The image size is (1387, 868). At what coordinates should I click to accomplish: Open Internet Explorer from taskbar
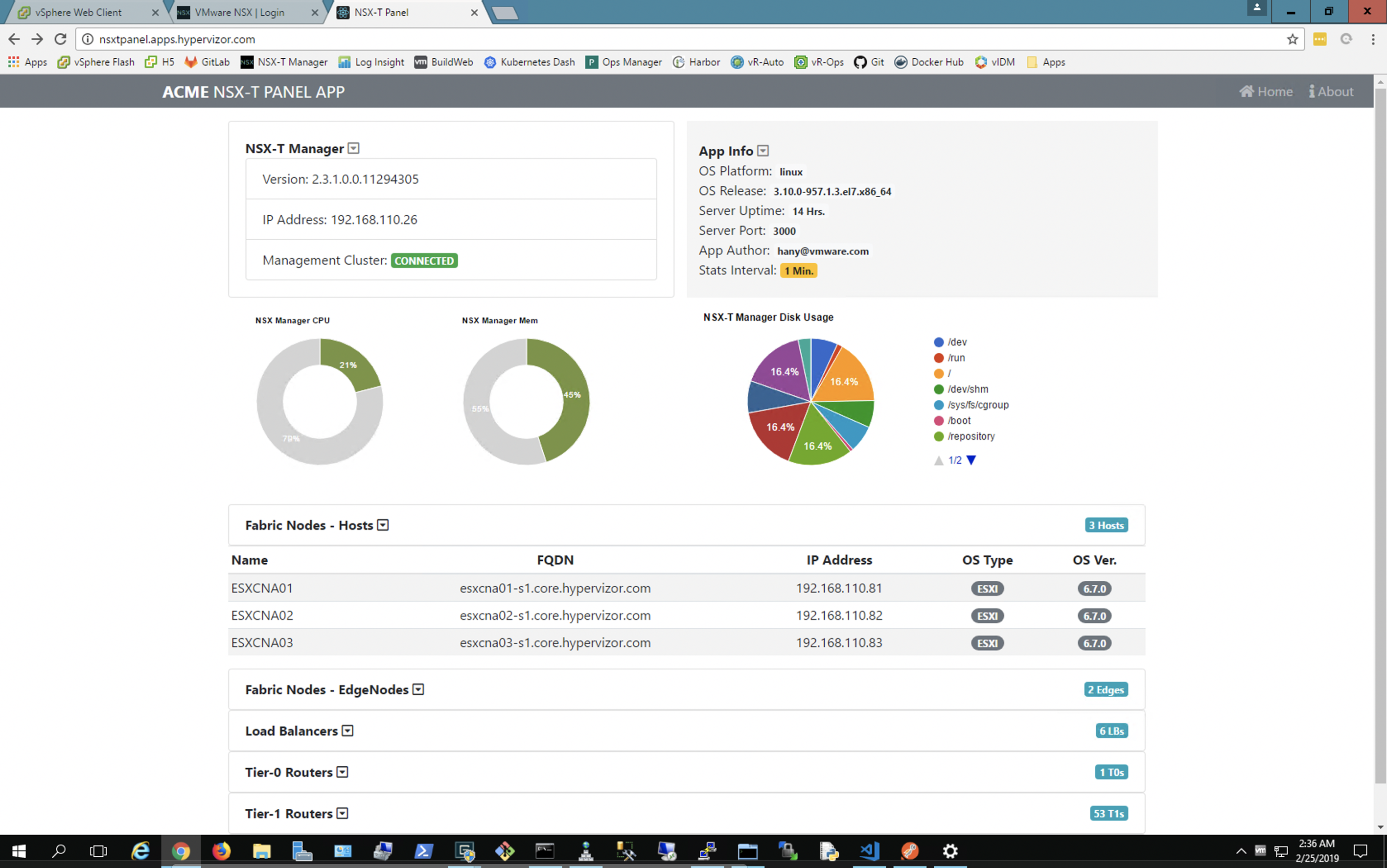140,851
